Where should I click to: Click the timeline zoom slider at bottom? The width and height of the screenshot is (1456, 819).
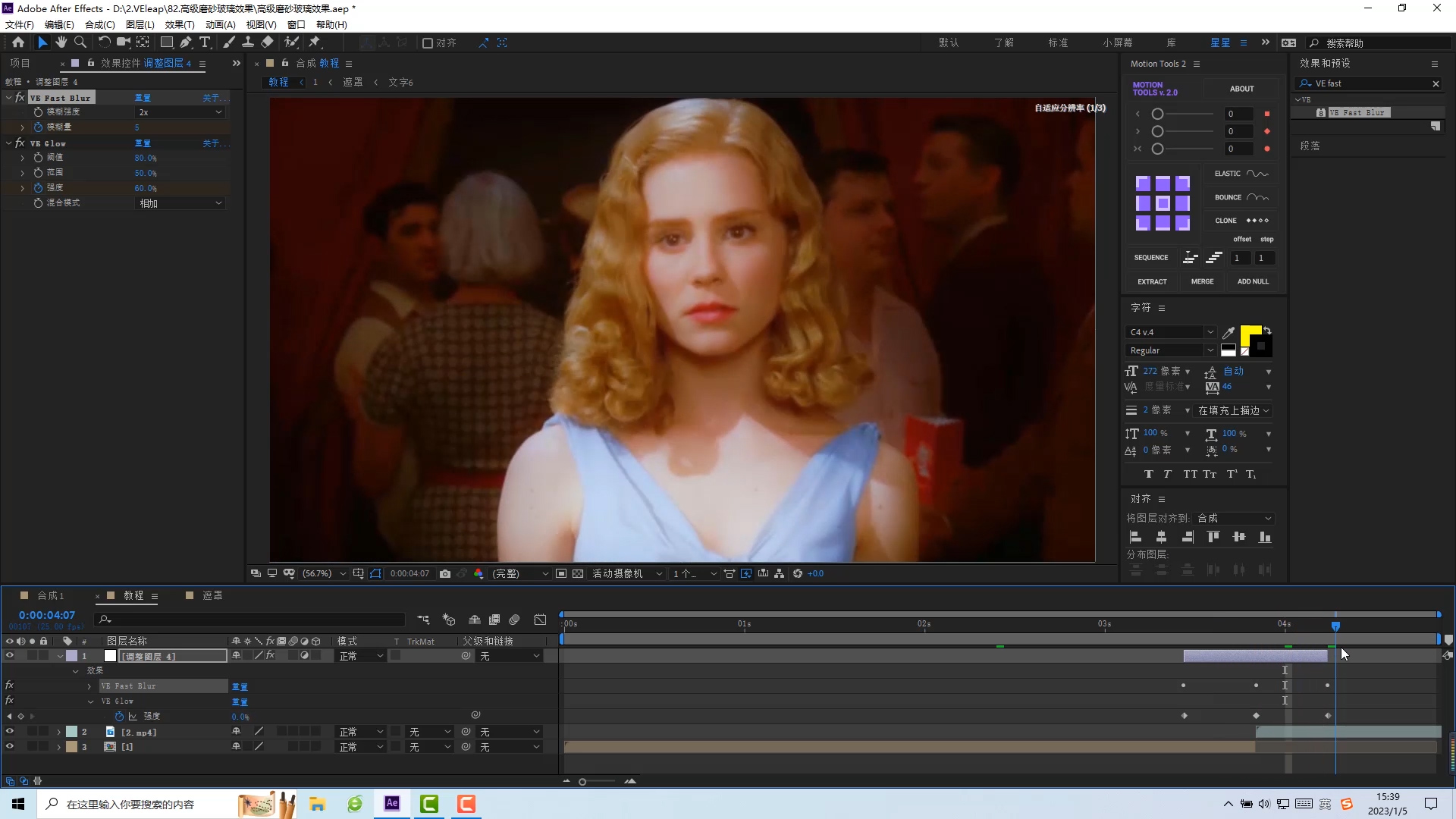[x=598, y=782]
